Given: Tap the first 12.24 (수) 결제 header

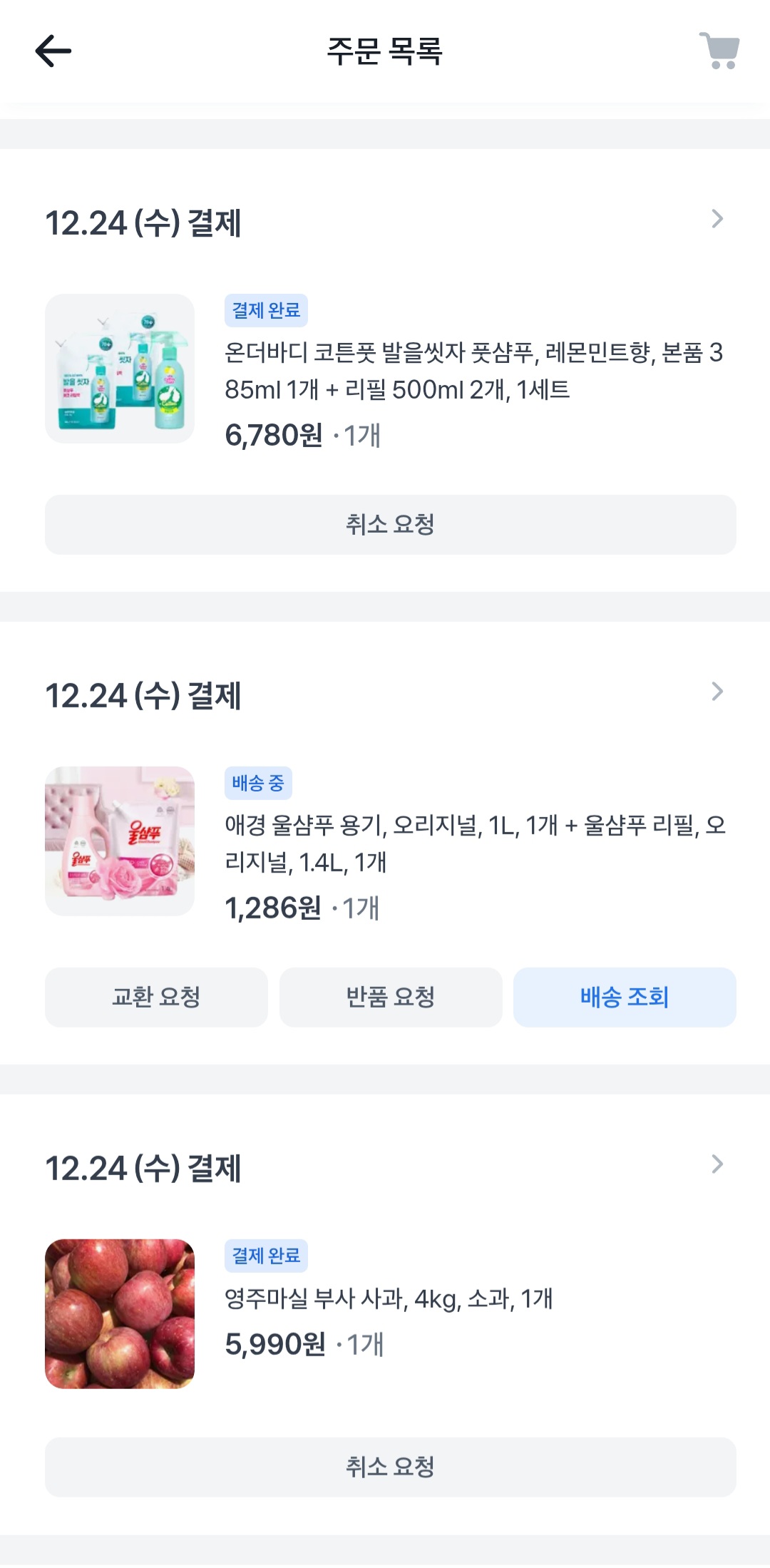Looking at the screenshot, I should (143, 222).
